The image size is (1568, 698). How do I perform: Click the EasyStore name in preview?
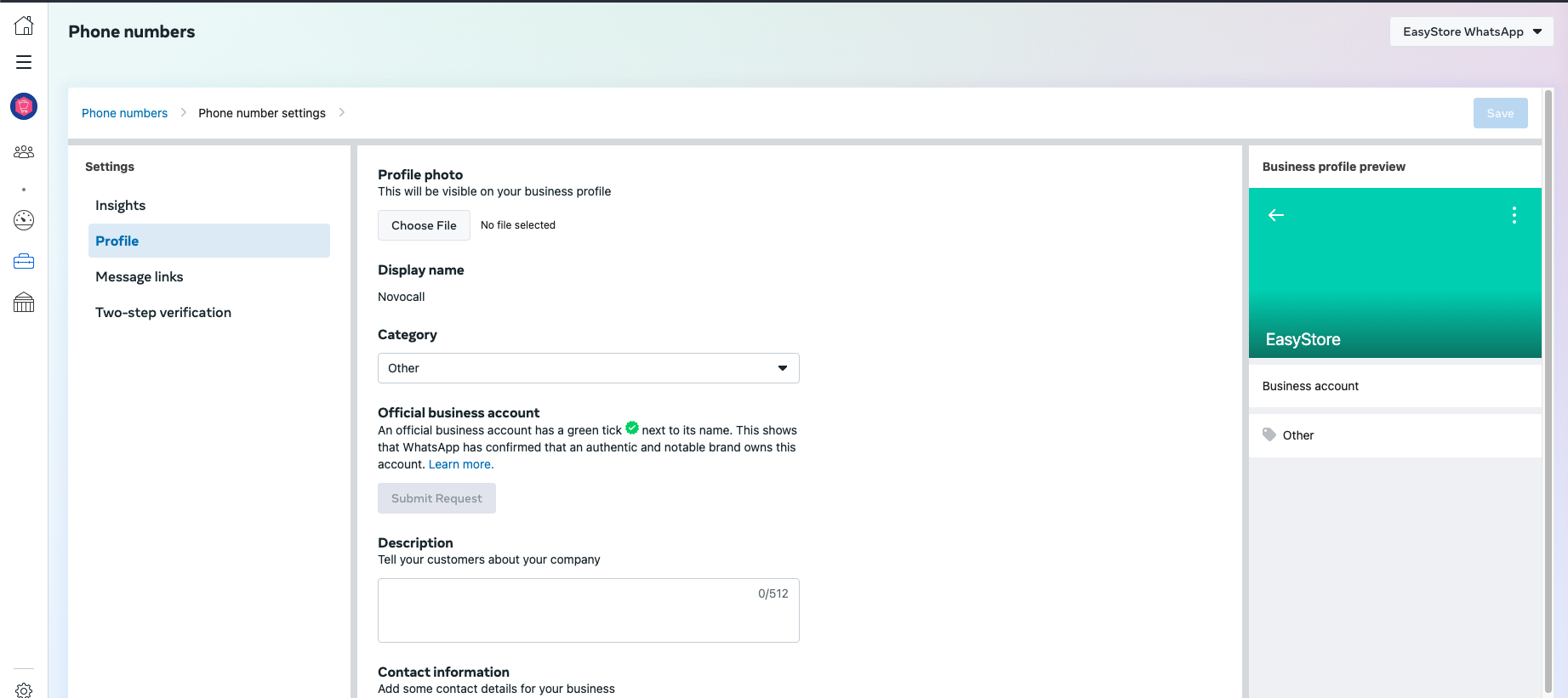(x=1303, y=339)
